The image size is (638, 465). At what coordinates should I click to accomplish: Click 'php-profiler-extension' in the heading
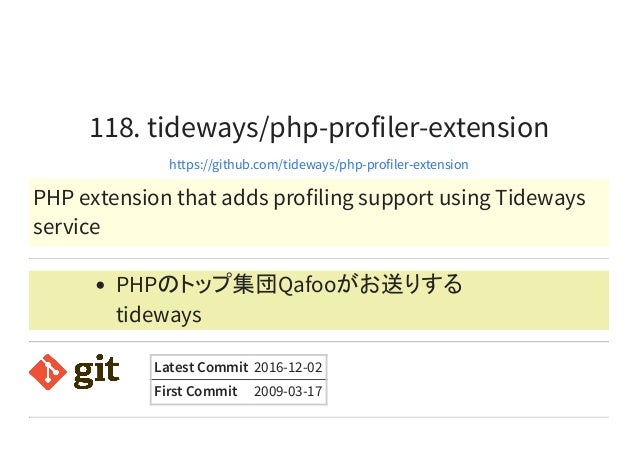pyautogui.click(x=409, y=128)
